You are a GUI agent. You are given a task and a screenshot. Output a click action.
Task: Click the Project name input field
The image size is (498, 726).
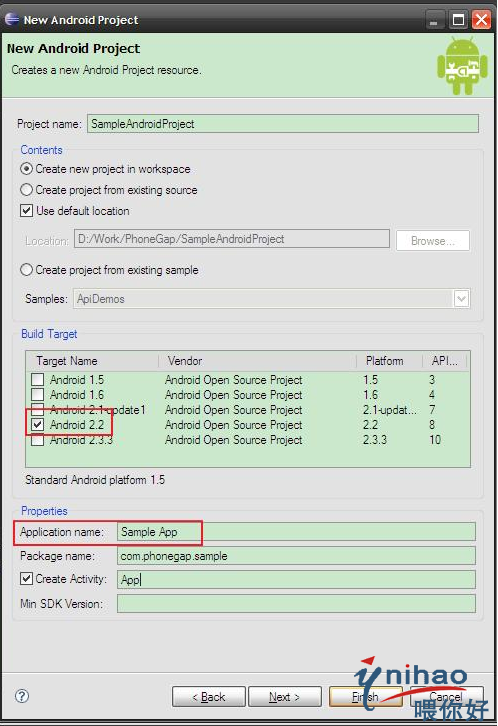283,124
